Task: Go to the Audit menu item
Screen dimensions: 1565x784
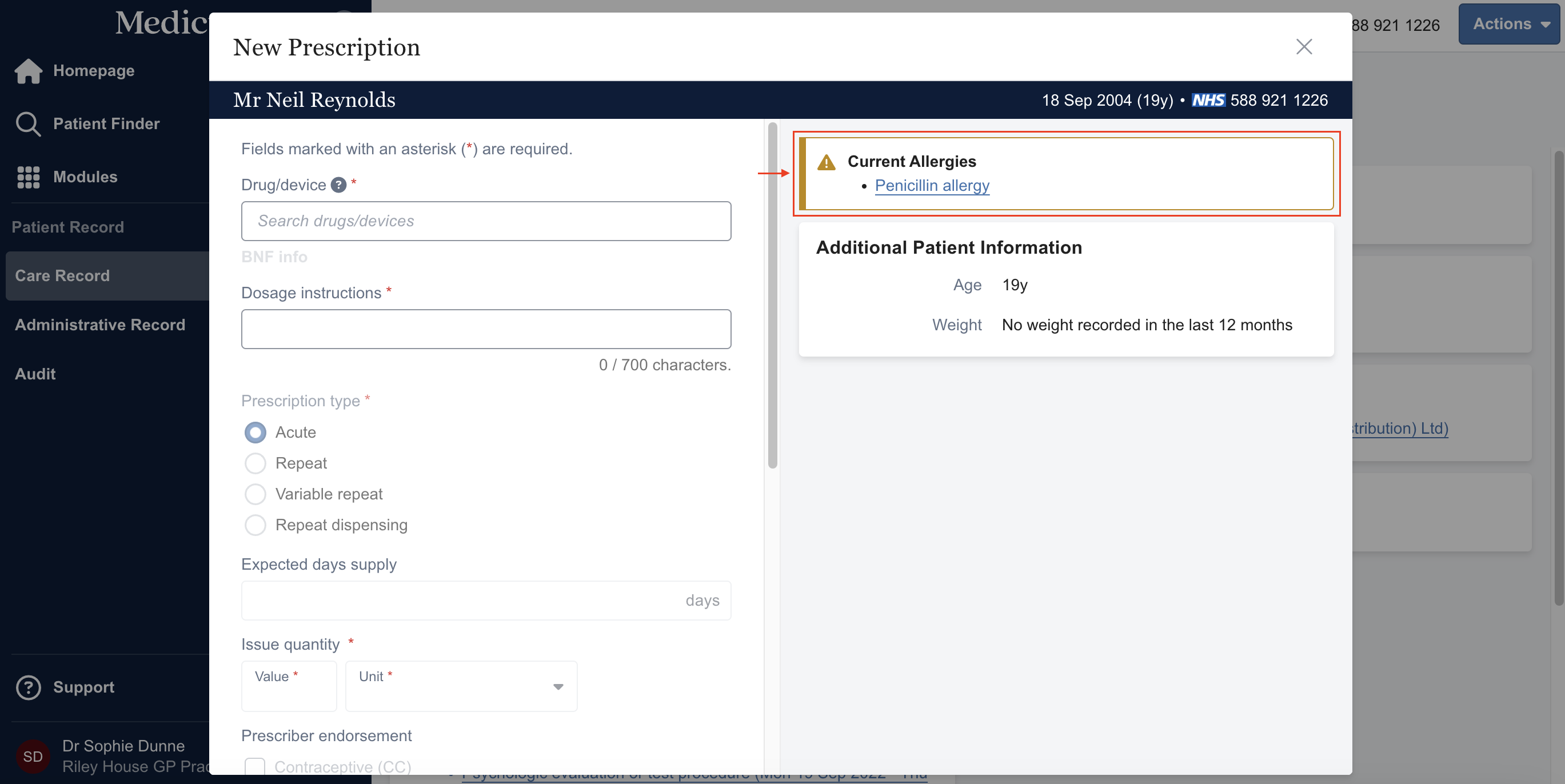Action: pos(35,374)
